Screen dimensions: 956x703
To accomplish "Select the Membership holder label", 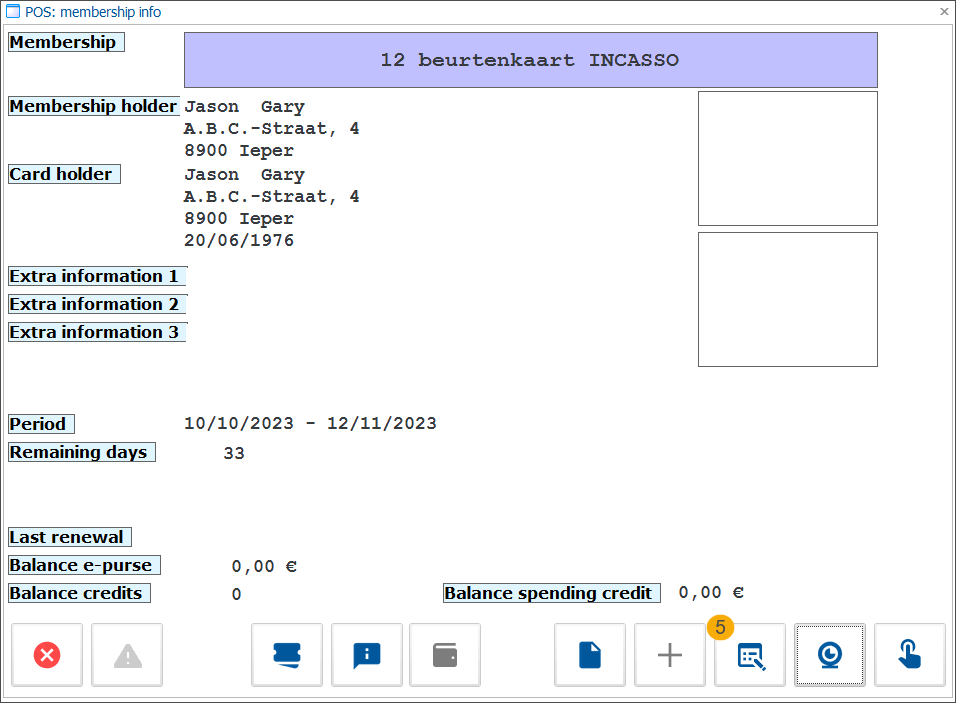I will 93,106.
